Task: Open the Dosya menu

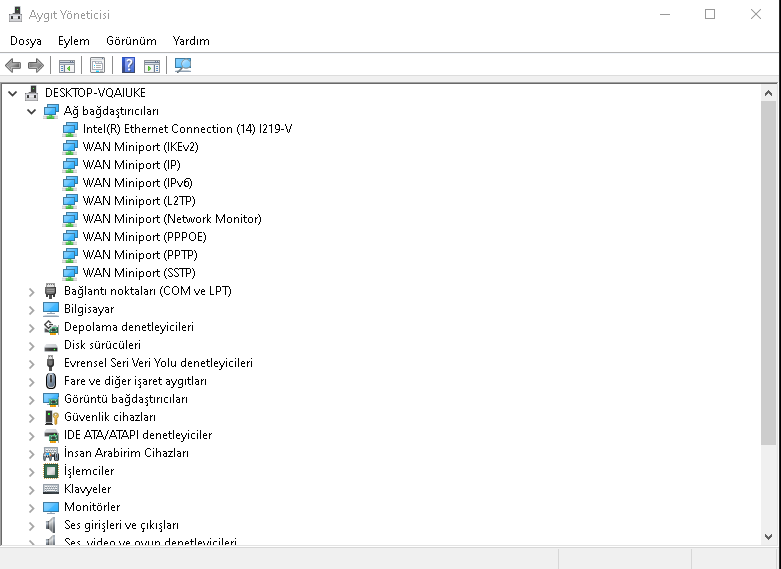Action: 26,41
